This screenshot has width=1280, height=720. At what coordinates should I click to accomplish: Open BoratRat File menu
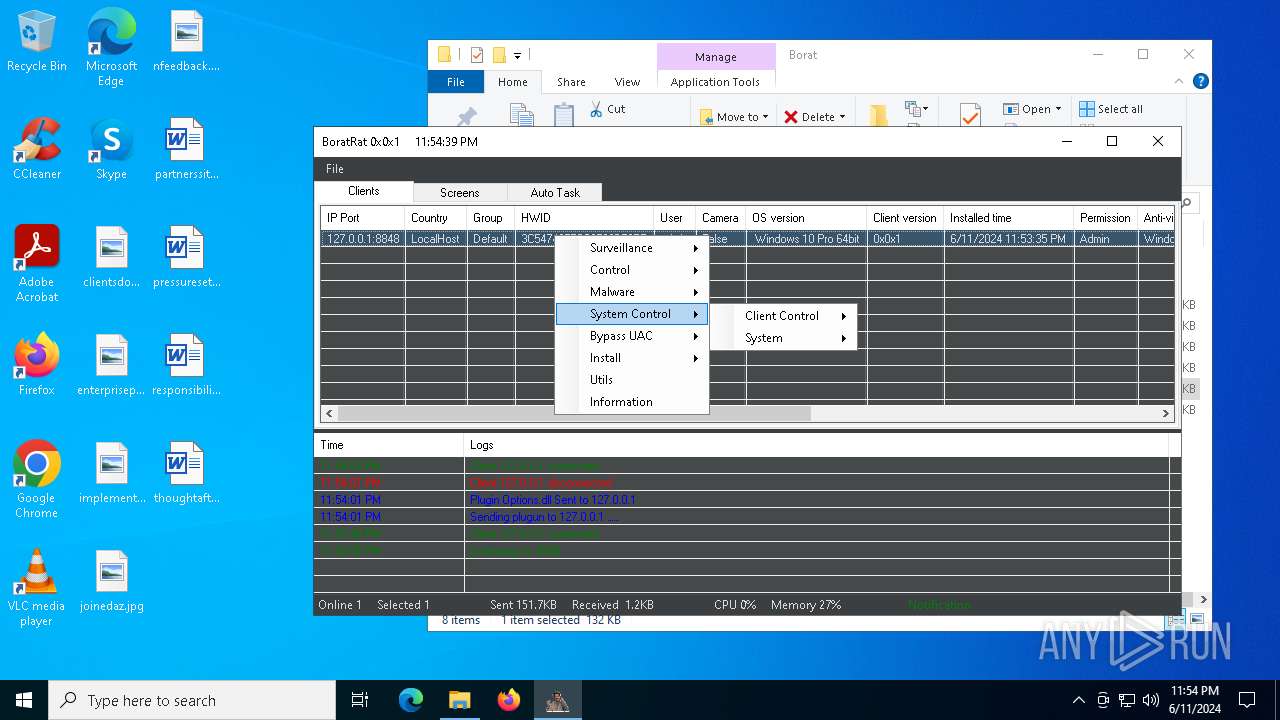(335, 169)
